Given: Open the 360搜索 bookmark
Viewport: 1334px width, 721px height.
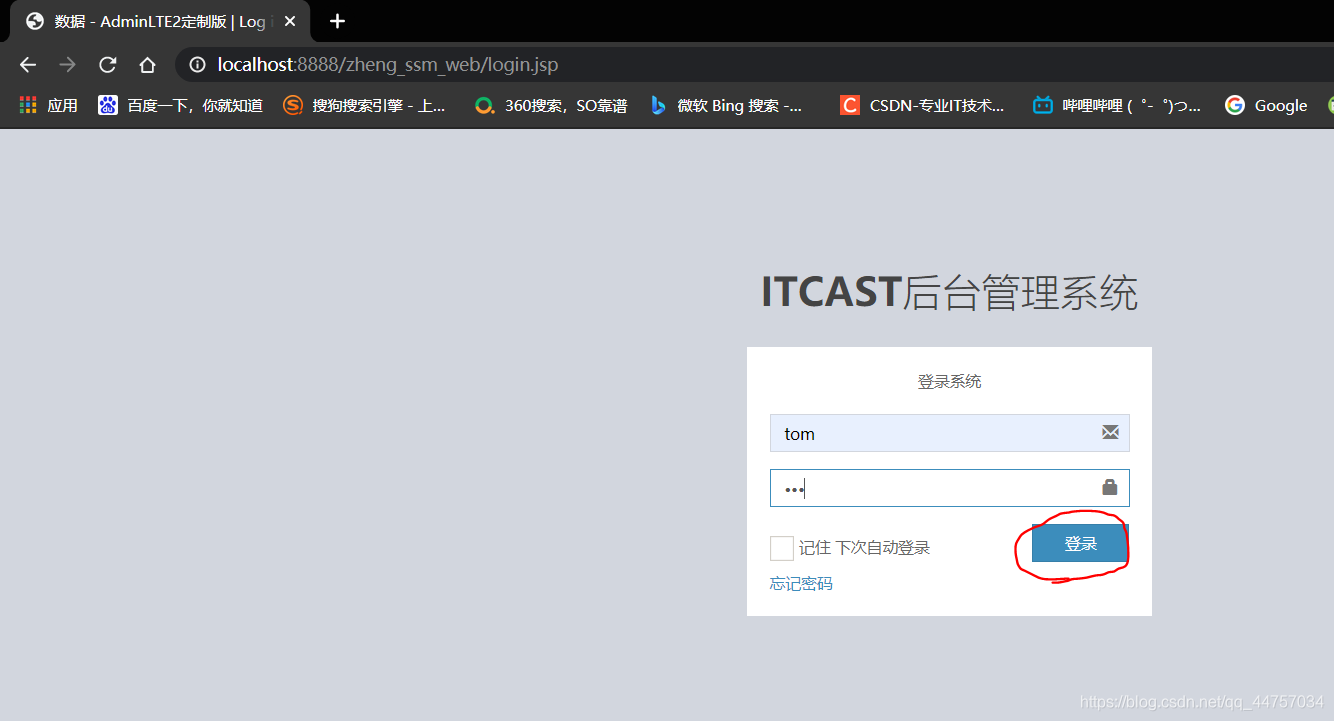Looking at the screenshot, I should pos(551,105).
